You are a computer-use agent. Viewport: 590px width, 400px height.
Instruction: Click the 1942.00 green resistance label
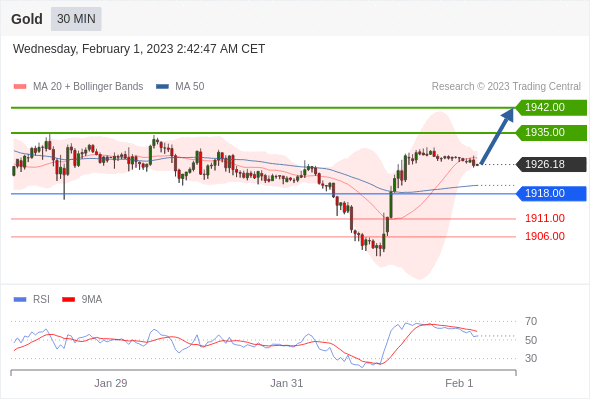click(551, 108)
